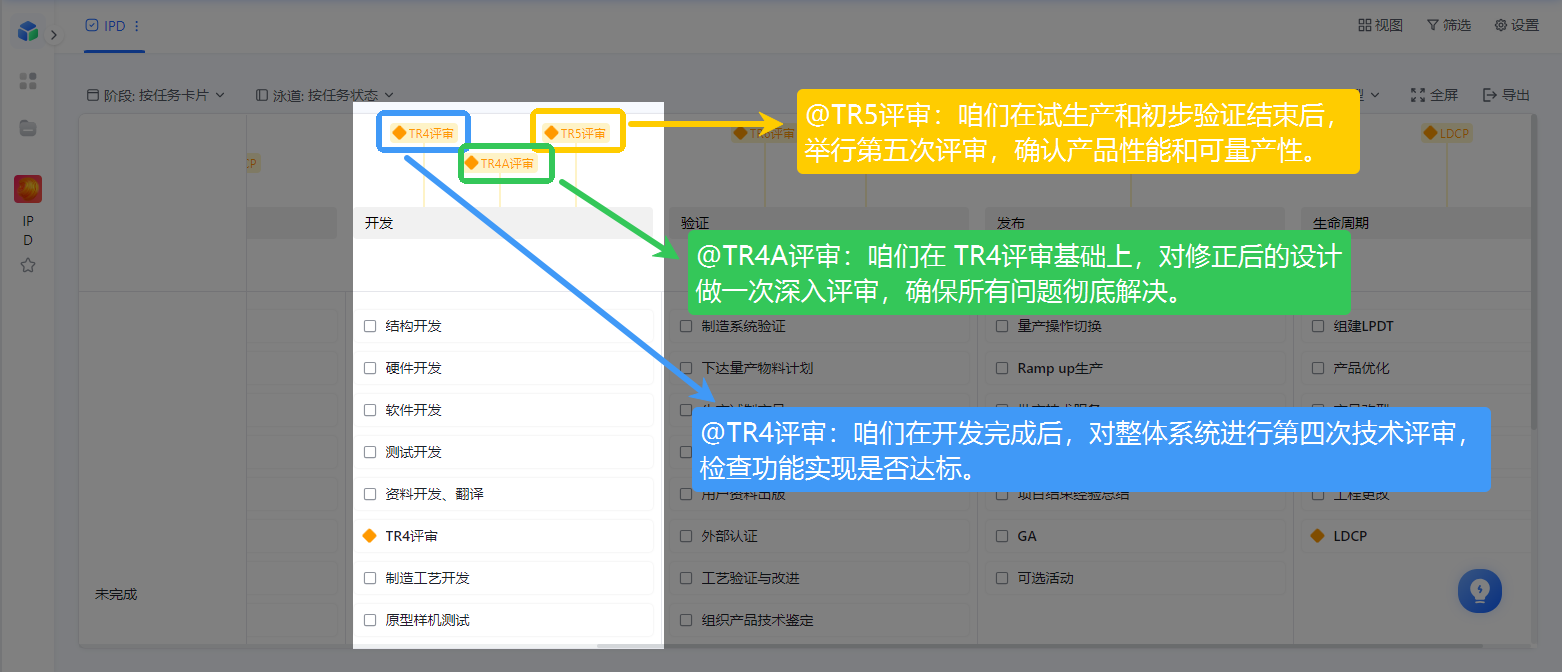This screenshot has width=1562, height=672.
Task: Enter 全屏 fullscreen mode
Action: pyautogui.click(x=1434, y=95)
